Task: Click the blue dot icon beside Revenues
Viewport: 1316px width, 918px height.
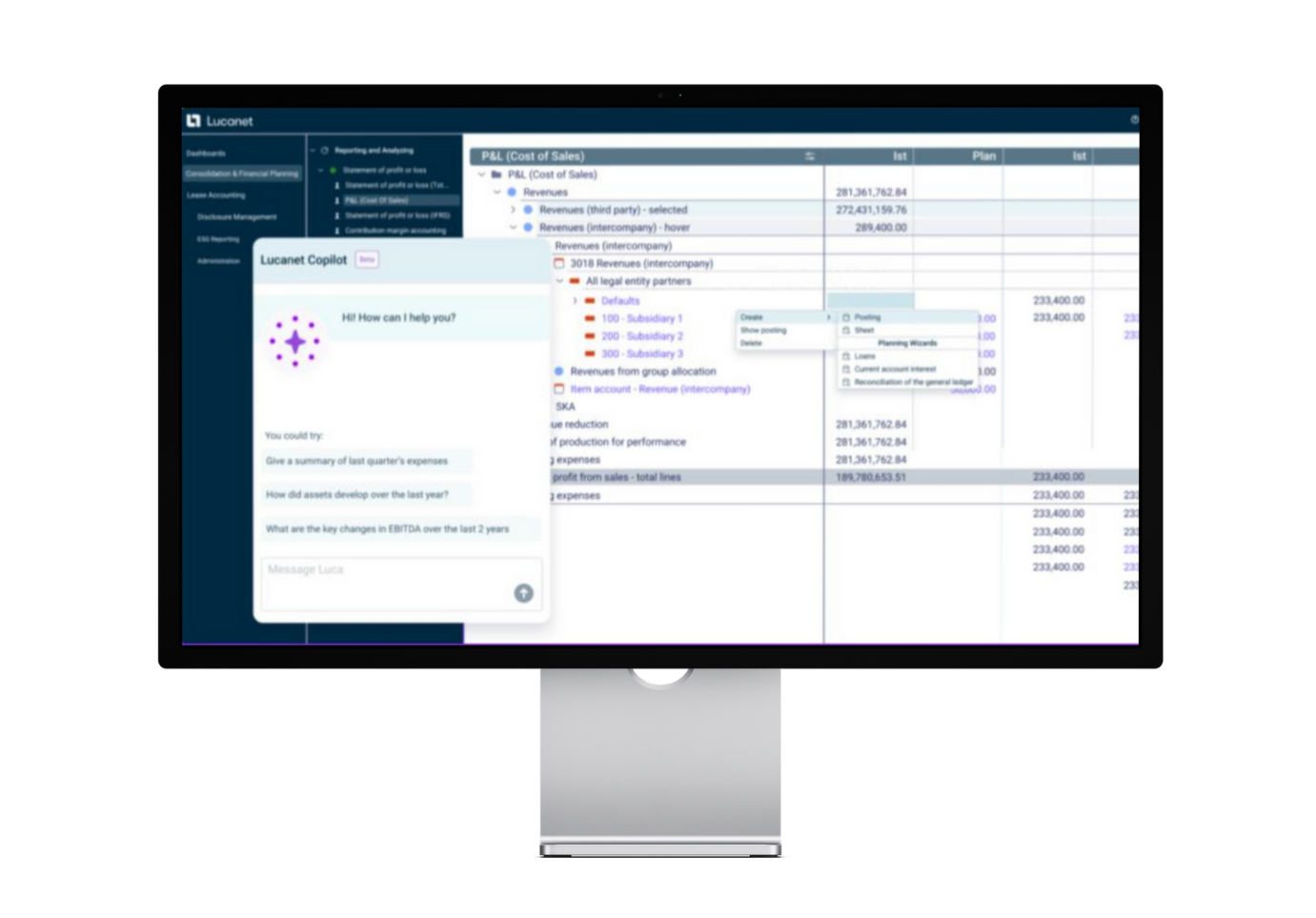Action: [x=512, y=192]
